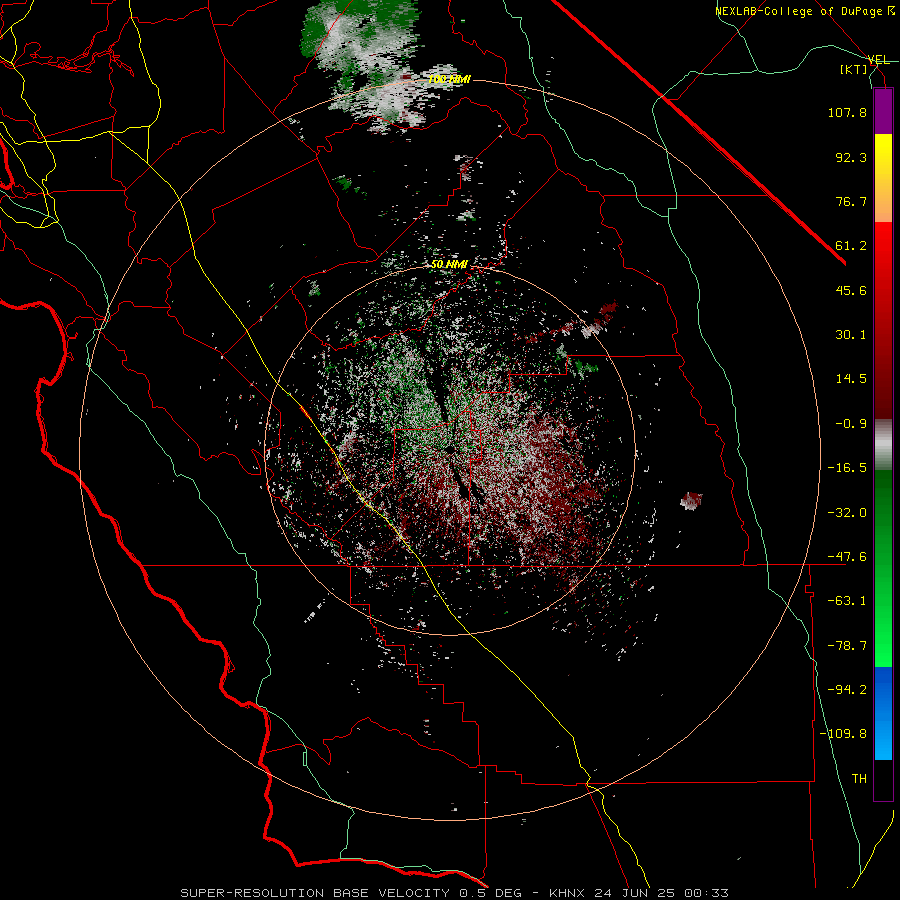Click the -32.0 velocity scale value
900x900 pixels.
(847, 513)
